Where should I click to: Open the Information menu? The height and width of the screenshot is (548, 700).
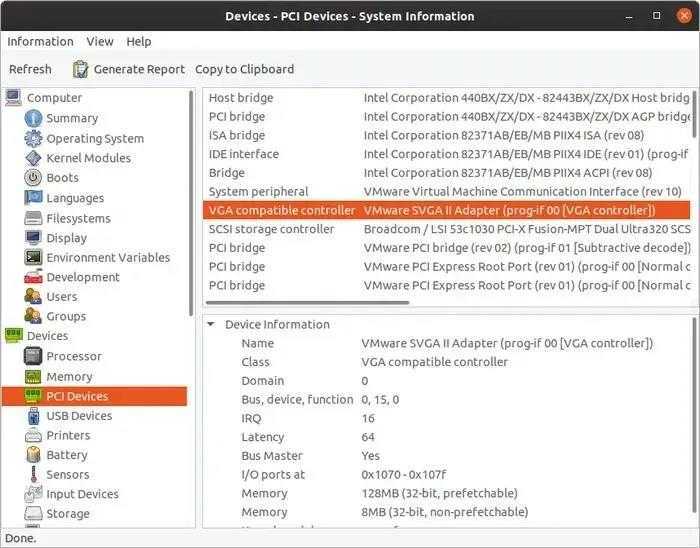(40, 42)
